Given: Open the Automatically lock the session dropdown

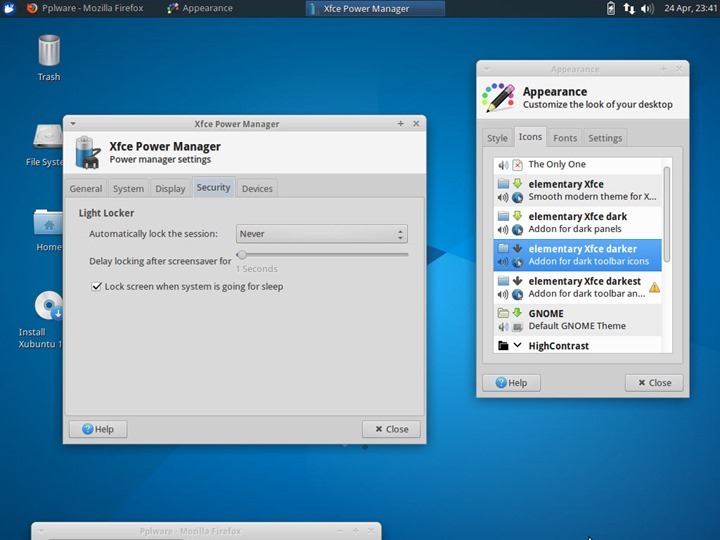Looking at the screenshot, I should tap(321, 234).
